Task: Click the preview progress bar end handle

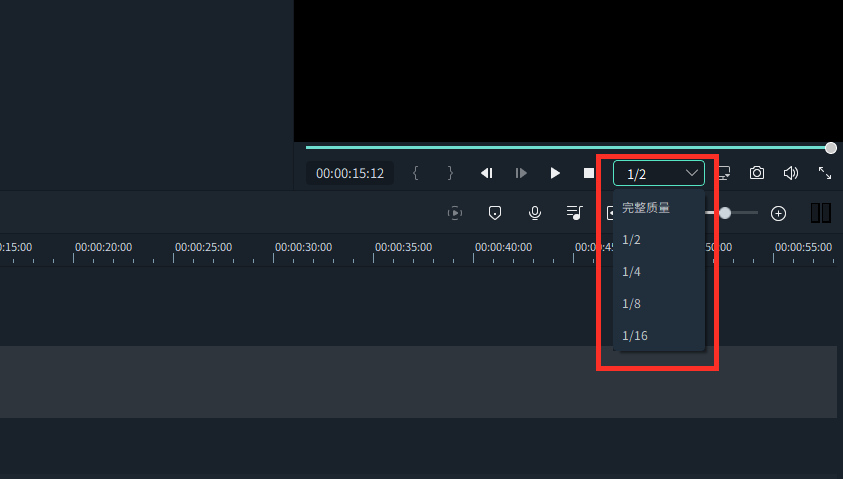Action: coord(831,148)
